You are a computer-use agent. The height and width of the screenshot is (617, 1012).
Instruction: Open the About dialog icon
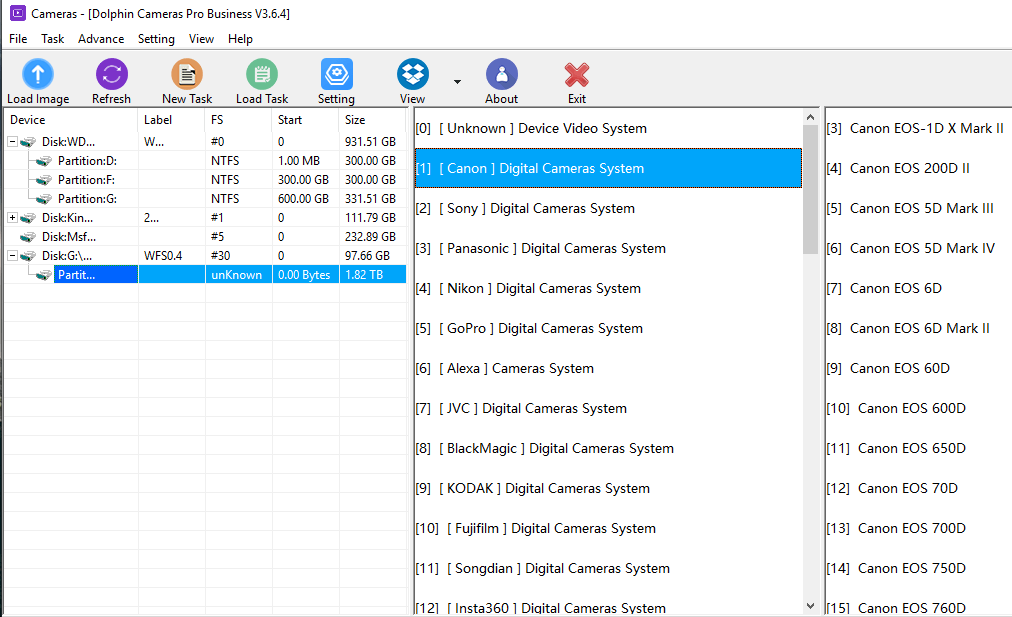[501, 75]
